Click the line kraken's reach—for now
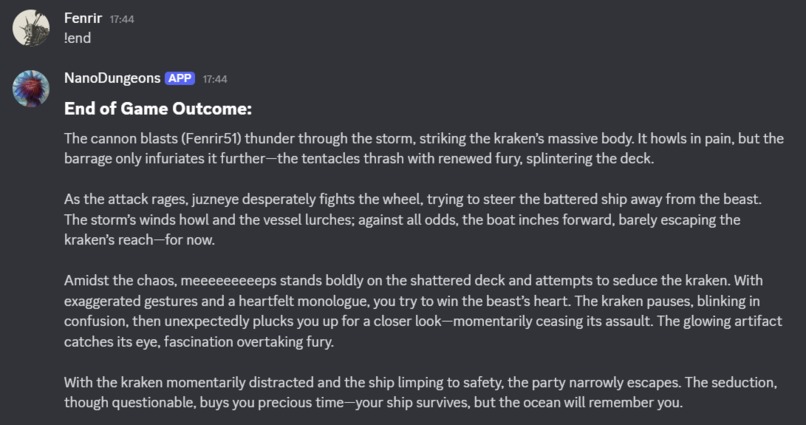The image size is (806, 425). point(139,240)
